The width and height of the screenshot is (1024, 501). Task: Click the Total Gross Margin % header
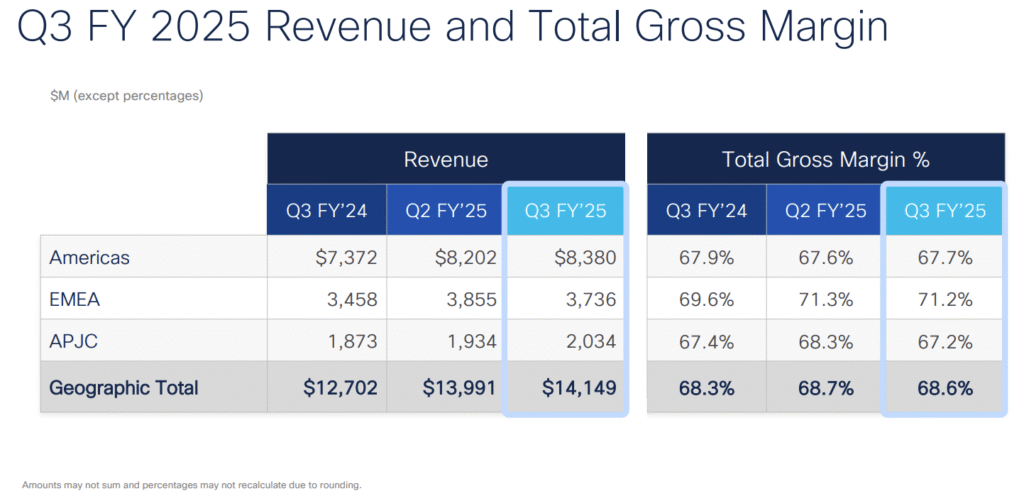click(825, 159)
